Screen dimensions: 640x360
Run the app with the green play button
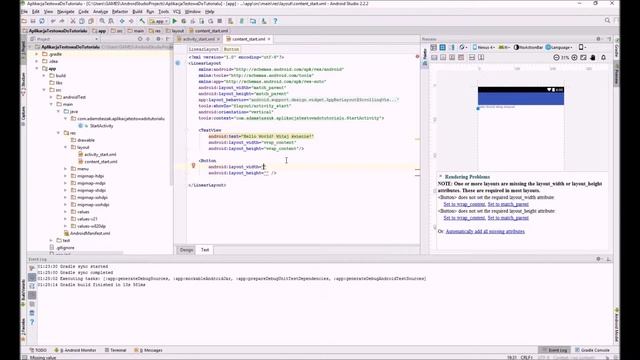pos(175,21)
